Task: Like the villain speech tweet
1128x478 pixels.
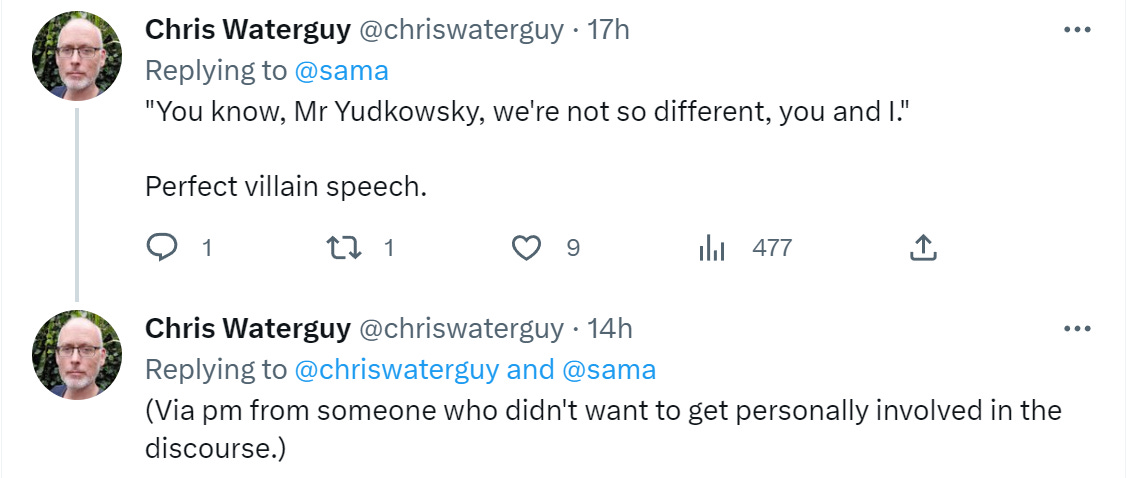Action: (526, 247)
